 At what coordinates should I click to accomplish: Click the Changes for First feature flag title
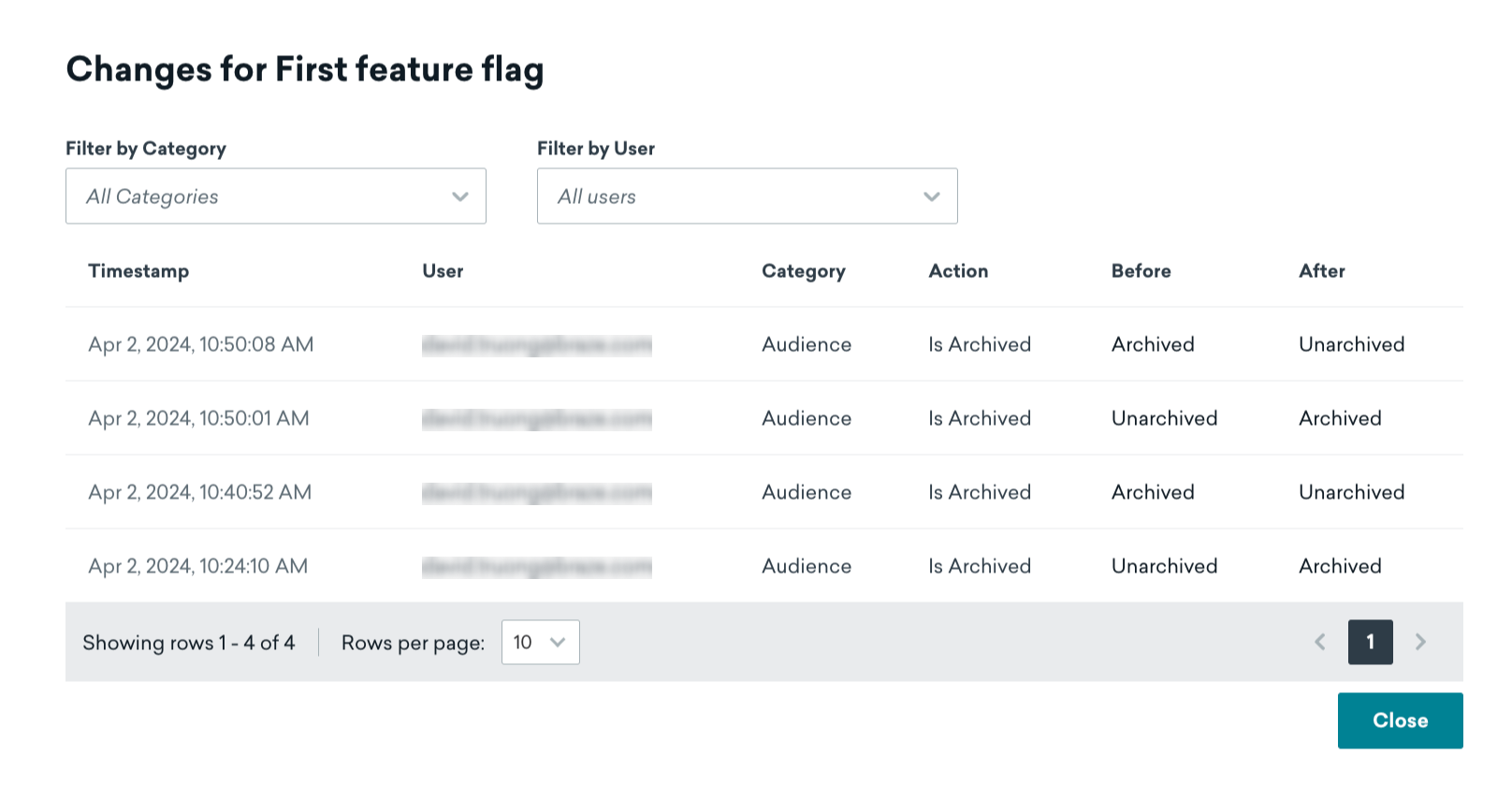tap(305, 70)
